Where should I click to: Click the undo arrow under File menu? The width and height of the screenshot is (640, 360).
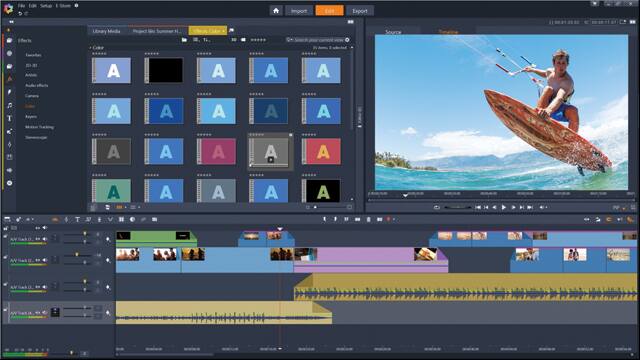click(20, 13)
